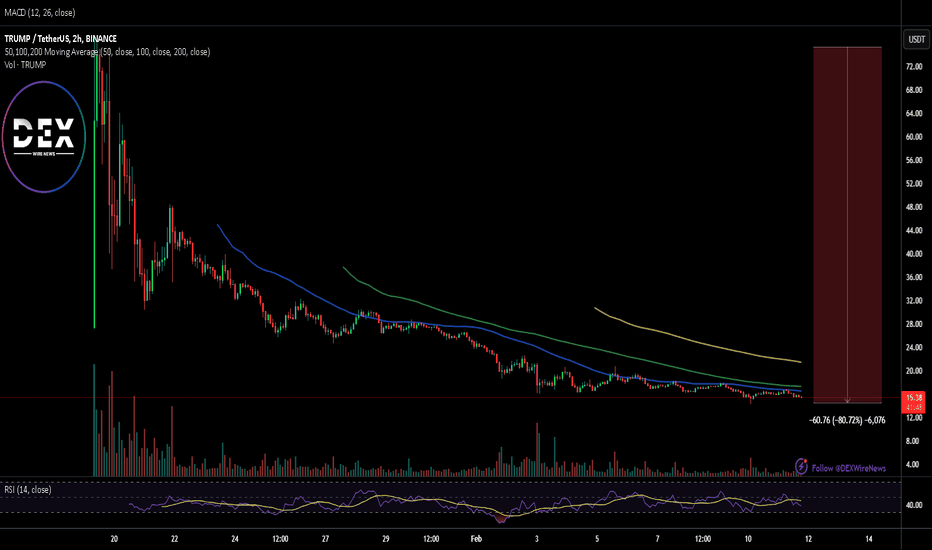
Task: Click the 24.00 price axis label
Action: click(x=914, y=347)
